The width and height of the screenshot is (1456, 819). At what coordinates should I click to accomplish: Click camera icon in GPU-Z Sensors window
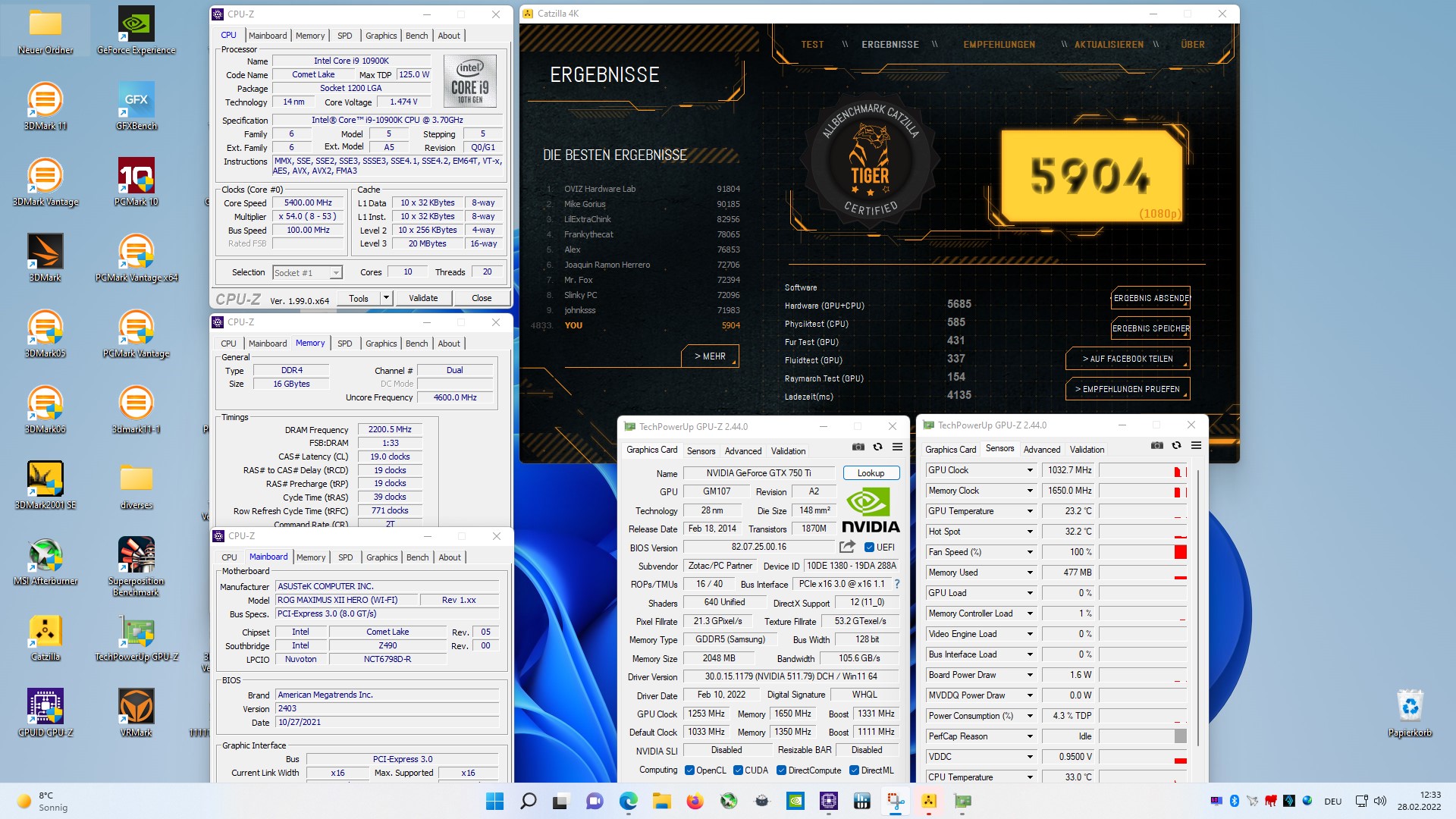1156,445
